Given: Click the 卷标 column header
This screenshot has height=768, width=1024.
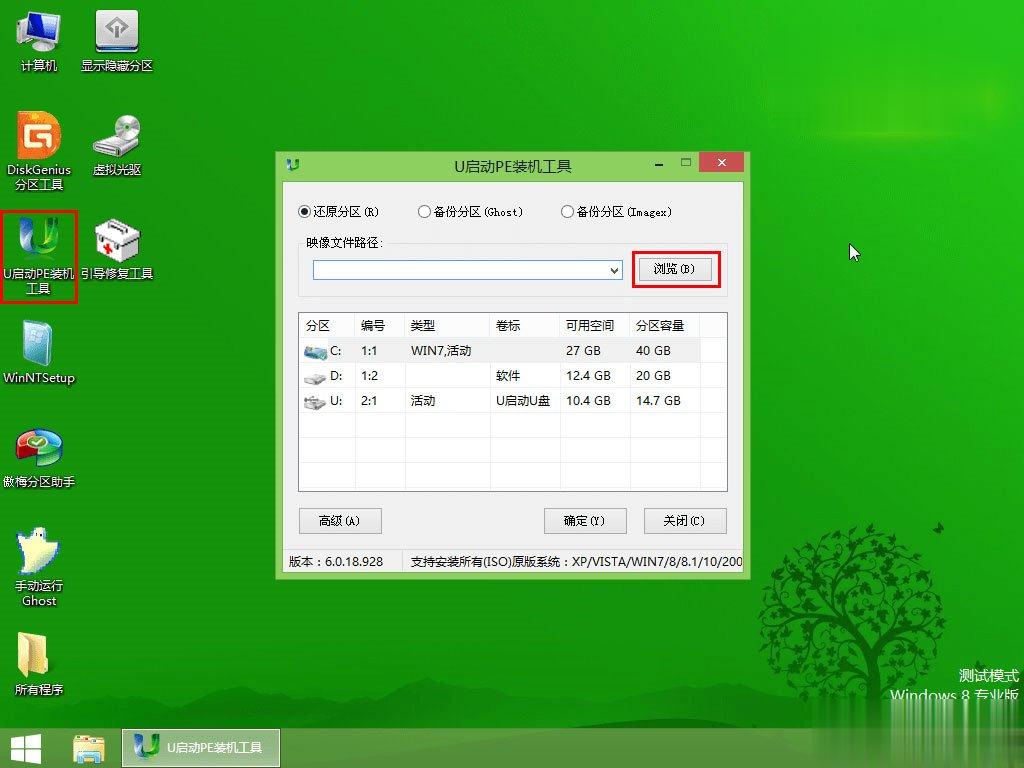Looking at the screenshot, I should pos(524,325).
